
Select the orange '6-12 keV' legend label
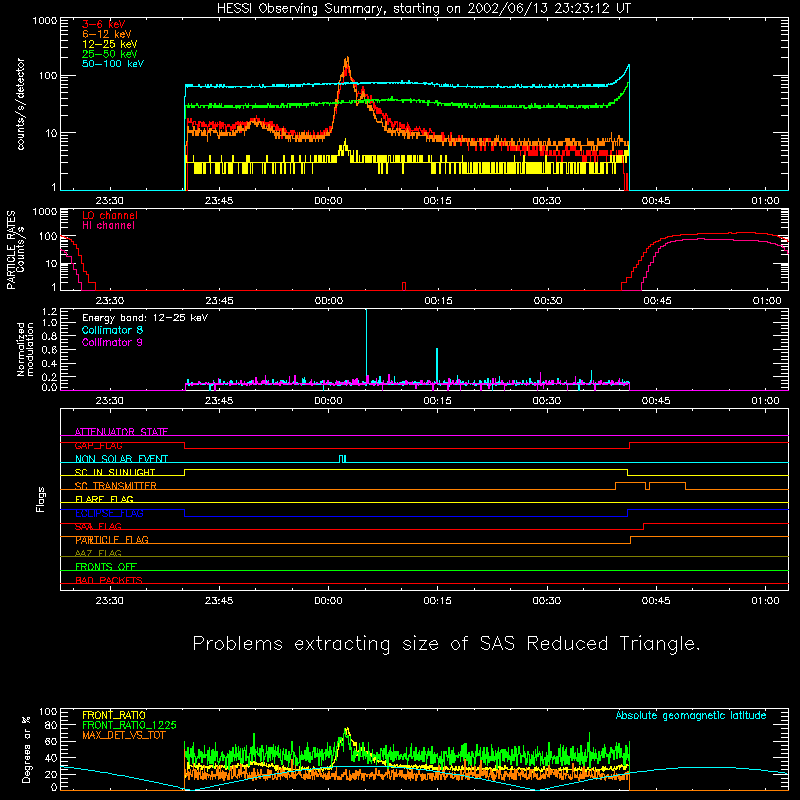[107, 34]
